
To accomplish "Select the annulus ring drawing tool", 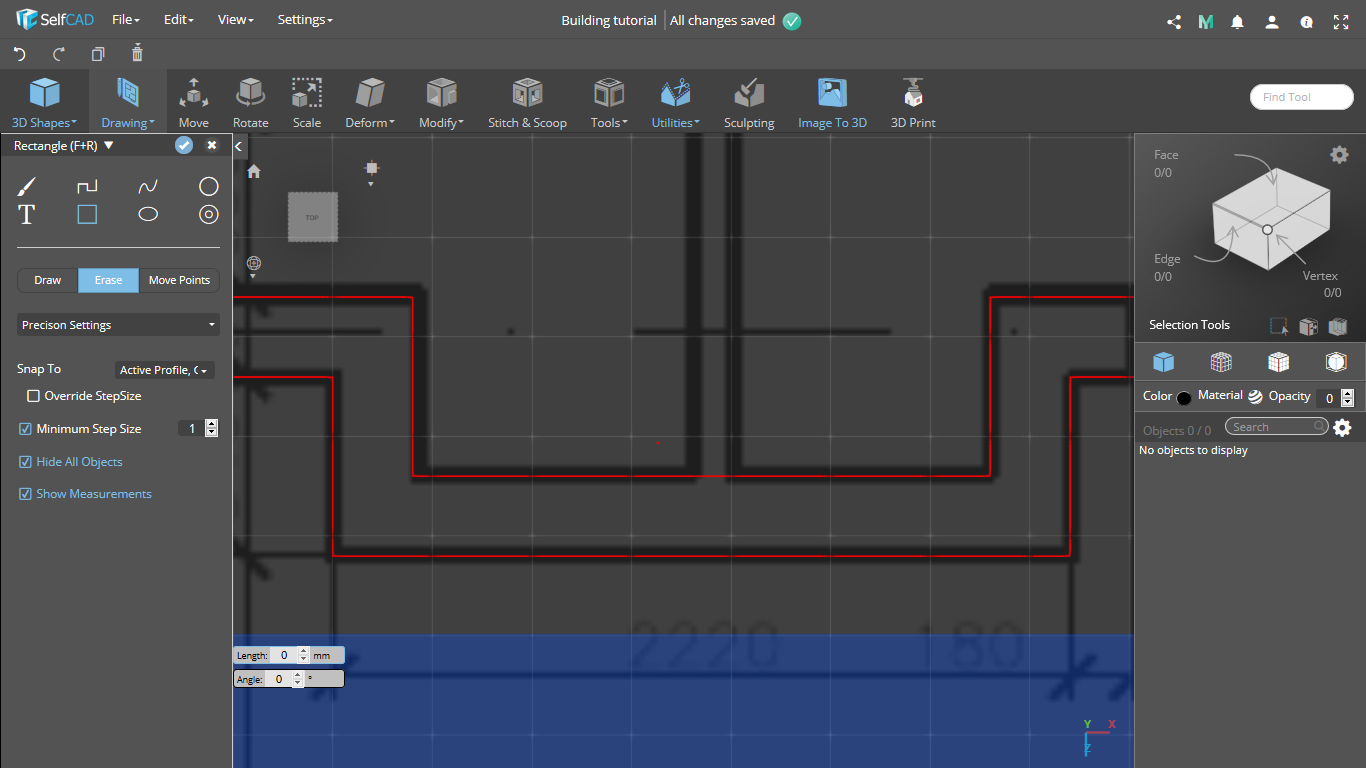I will [x=208, y=214].
